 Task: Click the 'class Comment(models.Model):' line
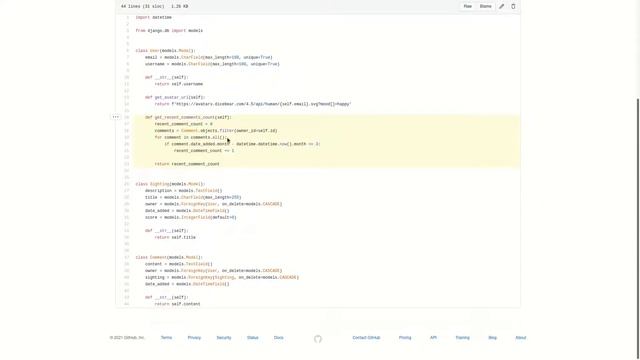169,258
